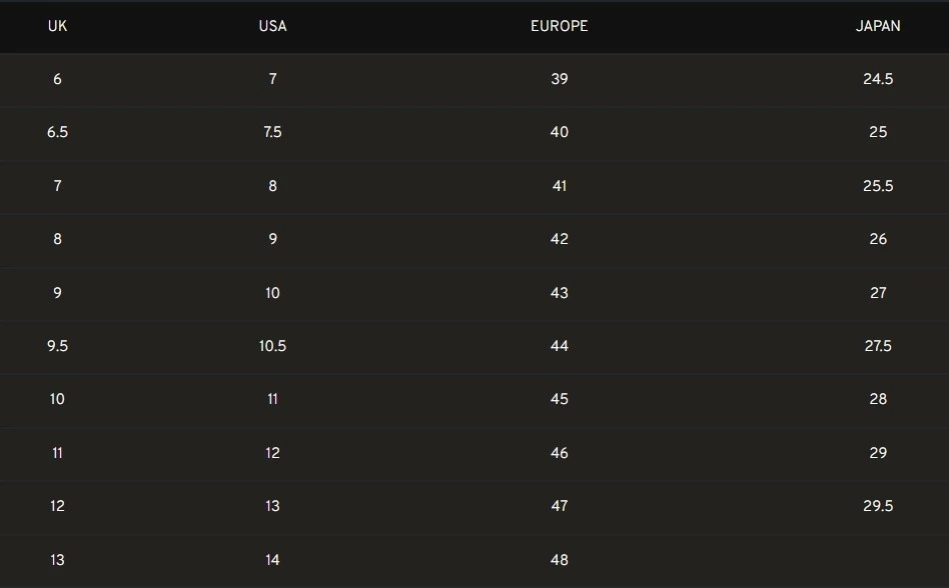Viewport: 949px width, 588px height.
Task: Select Europe size 45 cell
Action: [559, 399]
